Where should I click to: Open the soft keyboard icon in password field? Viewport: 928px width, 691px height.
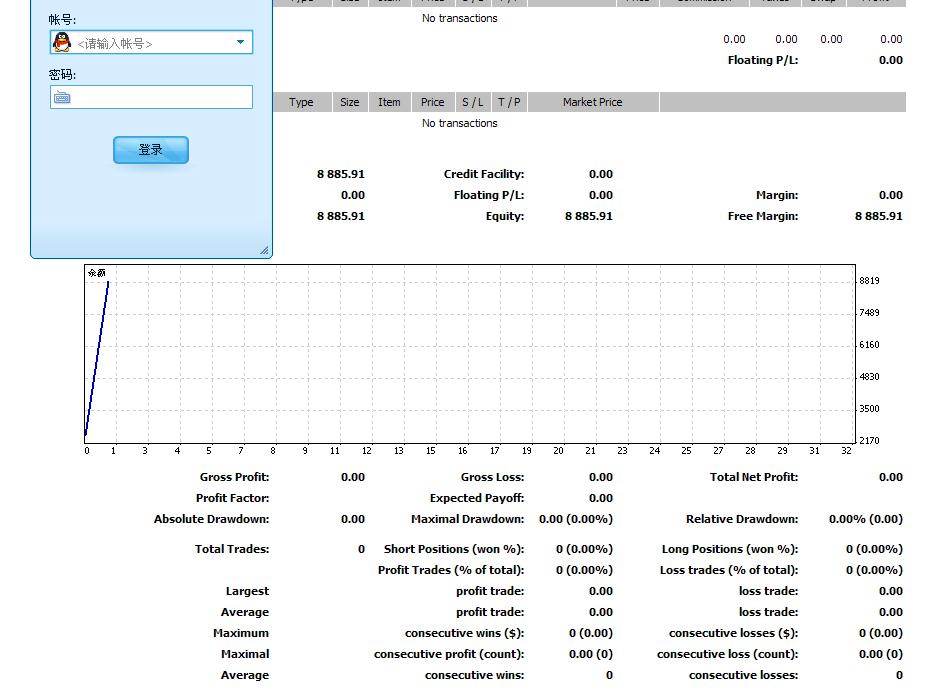pos(62,97)
